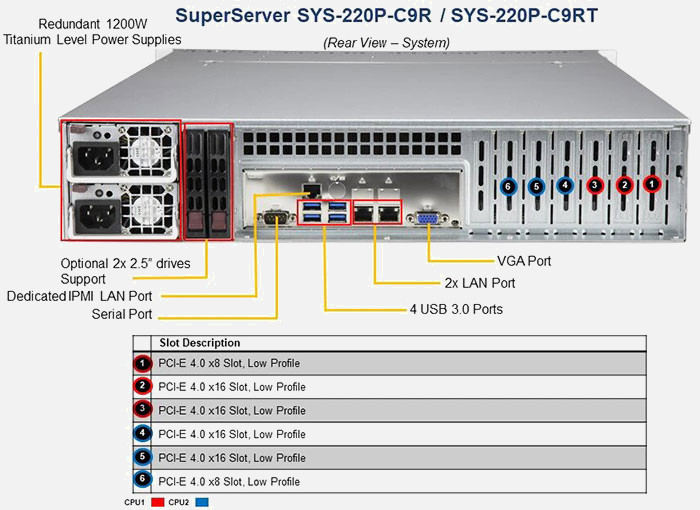This screenshot has width=700, height=510.
Task: Click the lower power supply AC socket
Action: [98, 217]
